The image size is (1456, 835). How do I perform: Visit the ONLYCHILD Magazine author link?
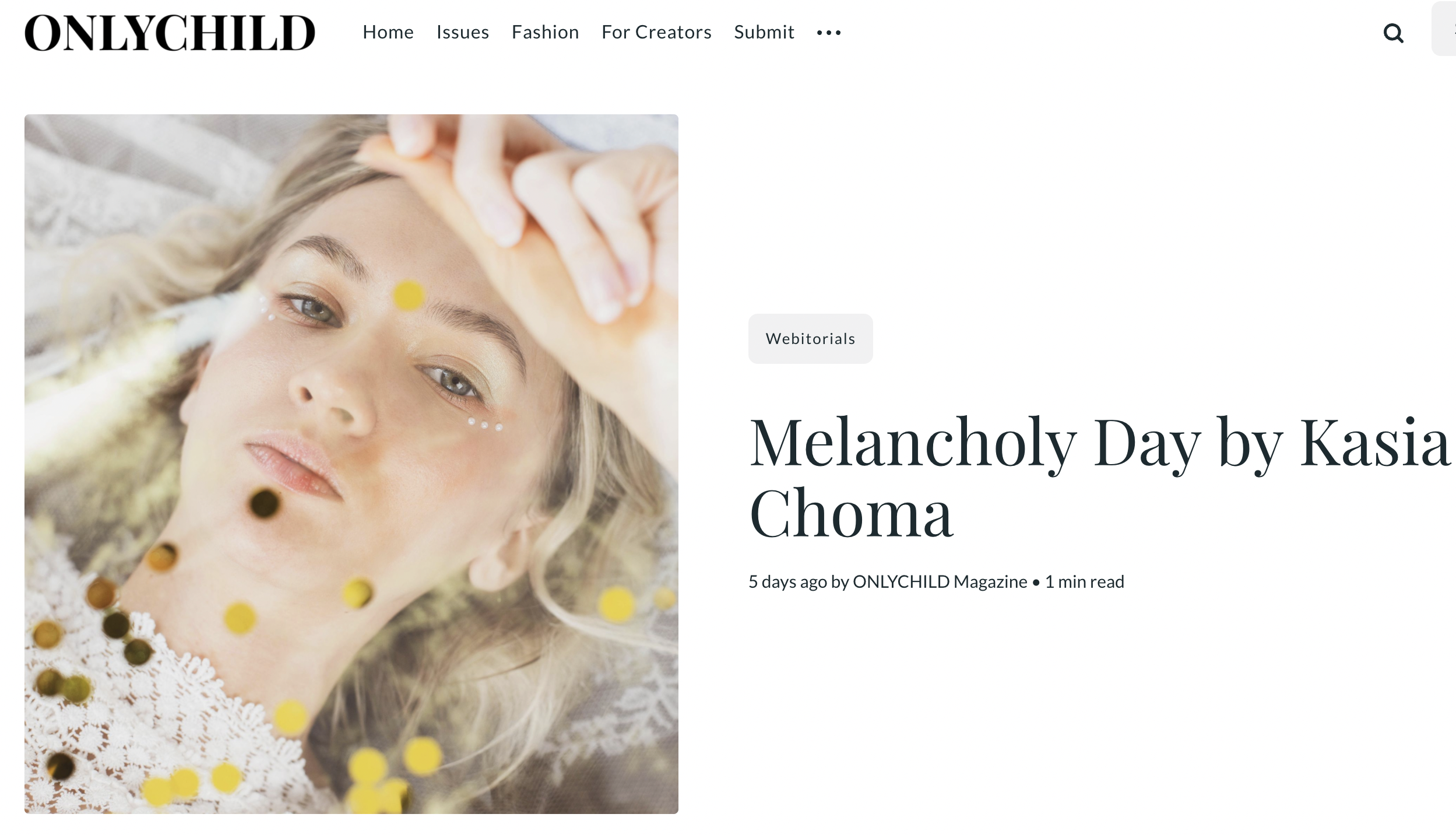pyautogui.click(x=940, y=582)
